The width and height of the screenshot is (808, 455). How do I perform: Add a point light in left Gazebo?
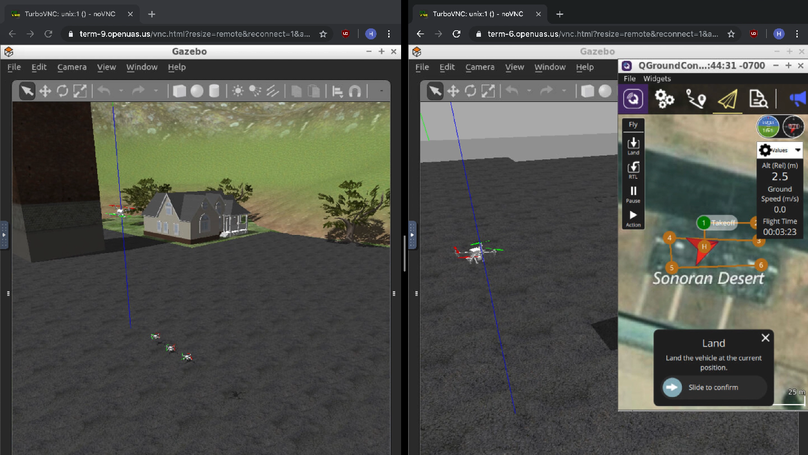point(238,91)
